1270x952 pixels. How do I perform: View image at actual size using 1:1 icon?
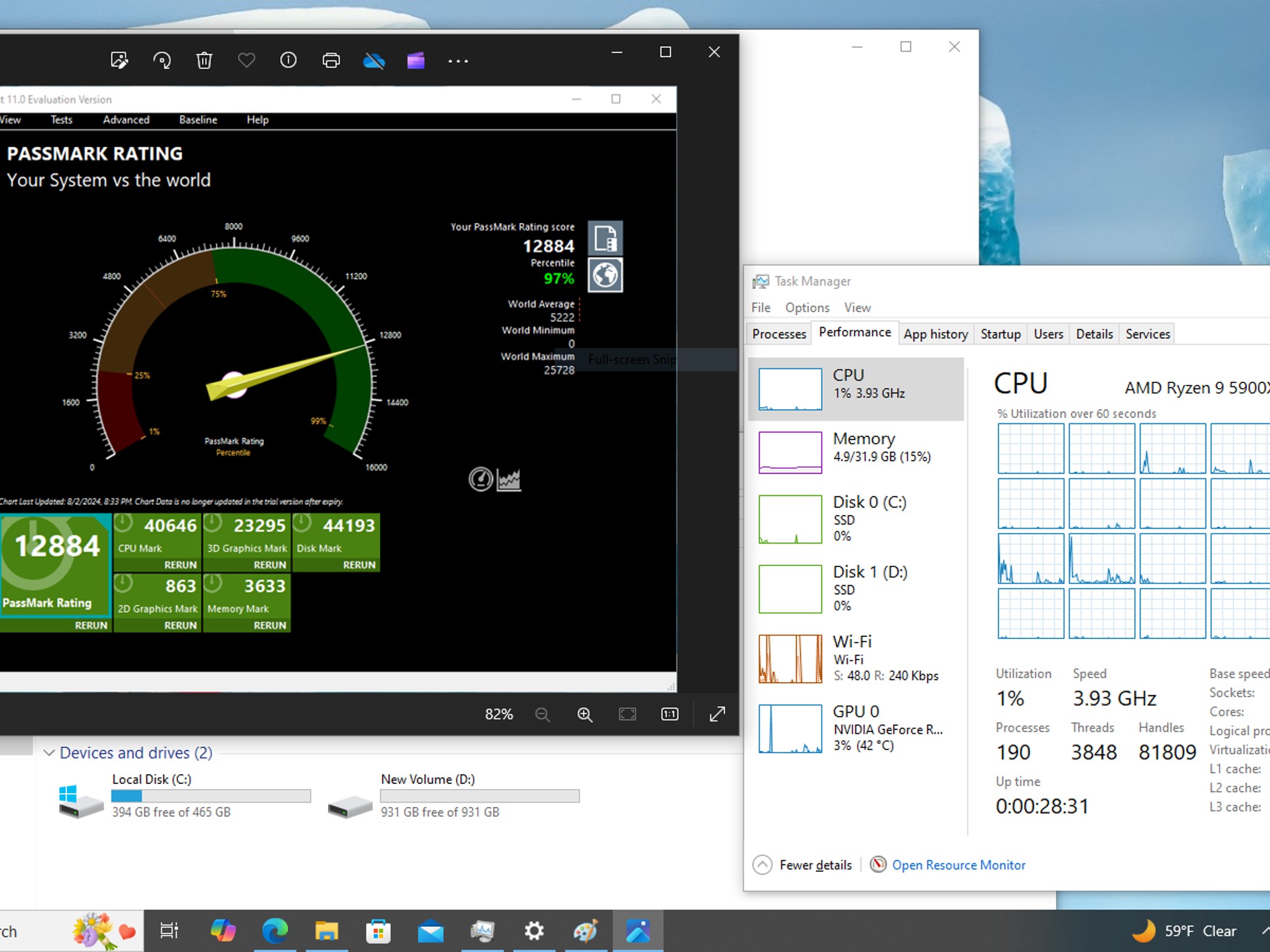click(669, 714)
